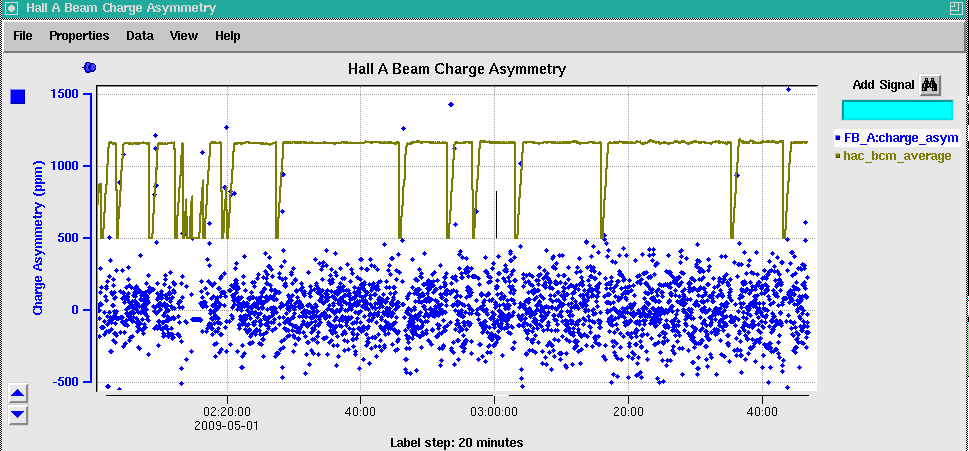Open the Help menu
Viewport: 969px width, 451px height.
pyautogui.click(x=227, y=36)
